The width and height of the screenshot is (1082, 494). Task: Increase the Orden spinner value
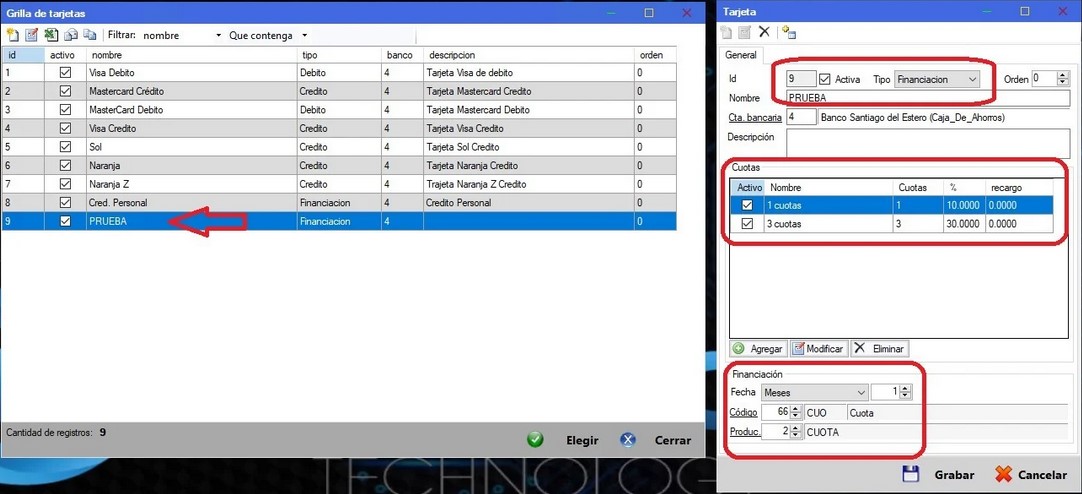coord(1063,75)
